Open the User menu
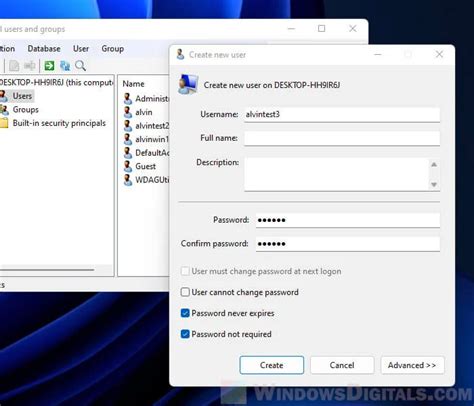 click(x=81, y=49)
